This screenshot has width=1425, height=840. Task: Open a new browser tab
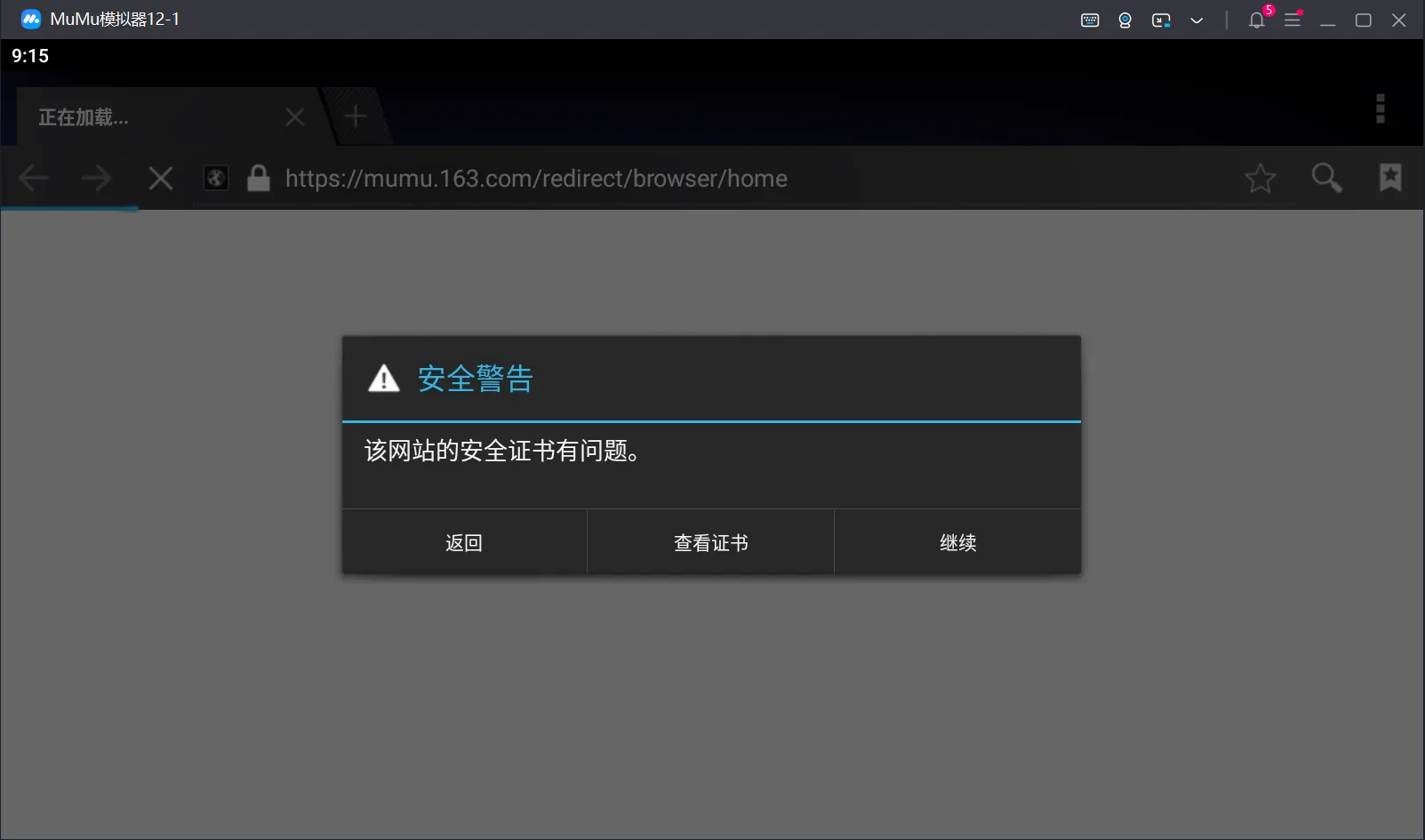pyautogui.click(x=355, y=116)
